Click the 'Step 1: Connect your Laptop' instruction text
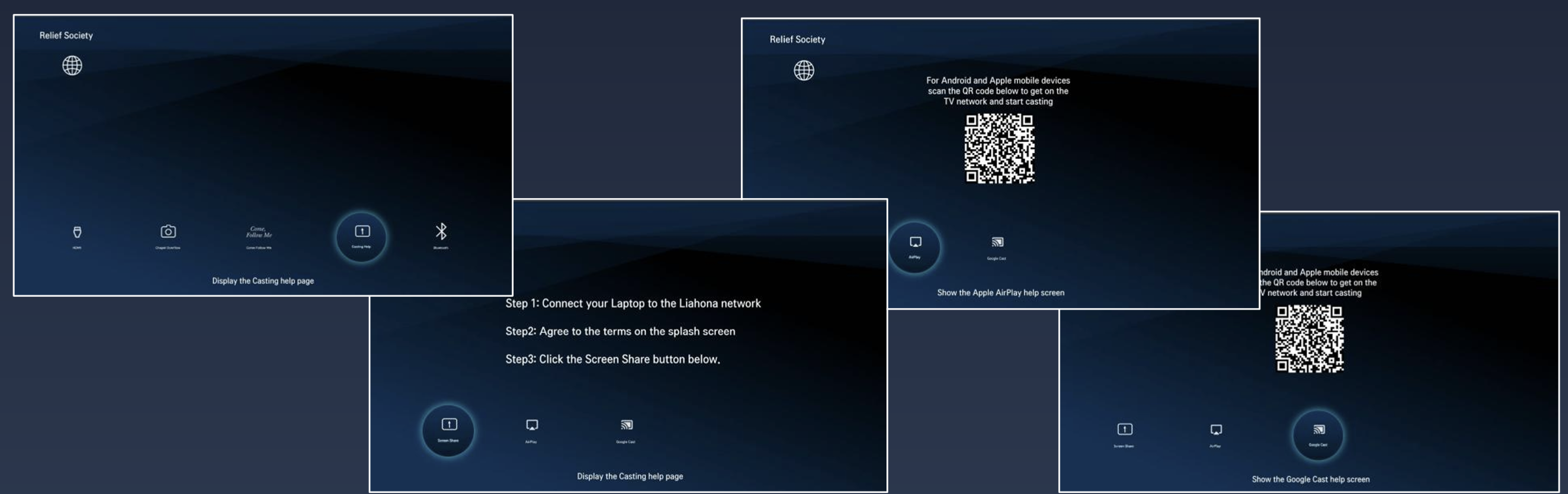Image resolution: width=1568 pixels, height=494 pixels. click(632, 304)
